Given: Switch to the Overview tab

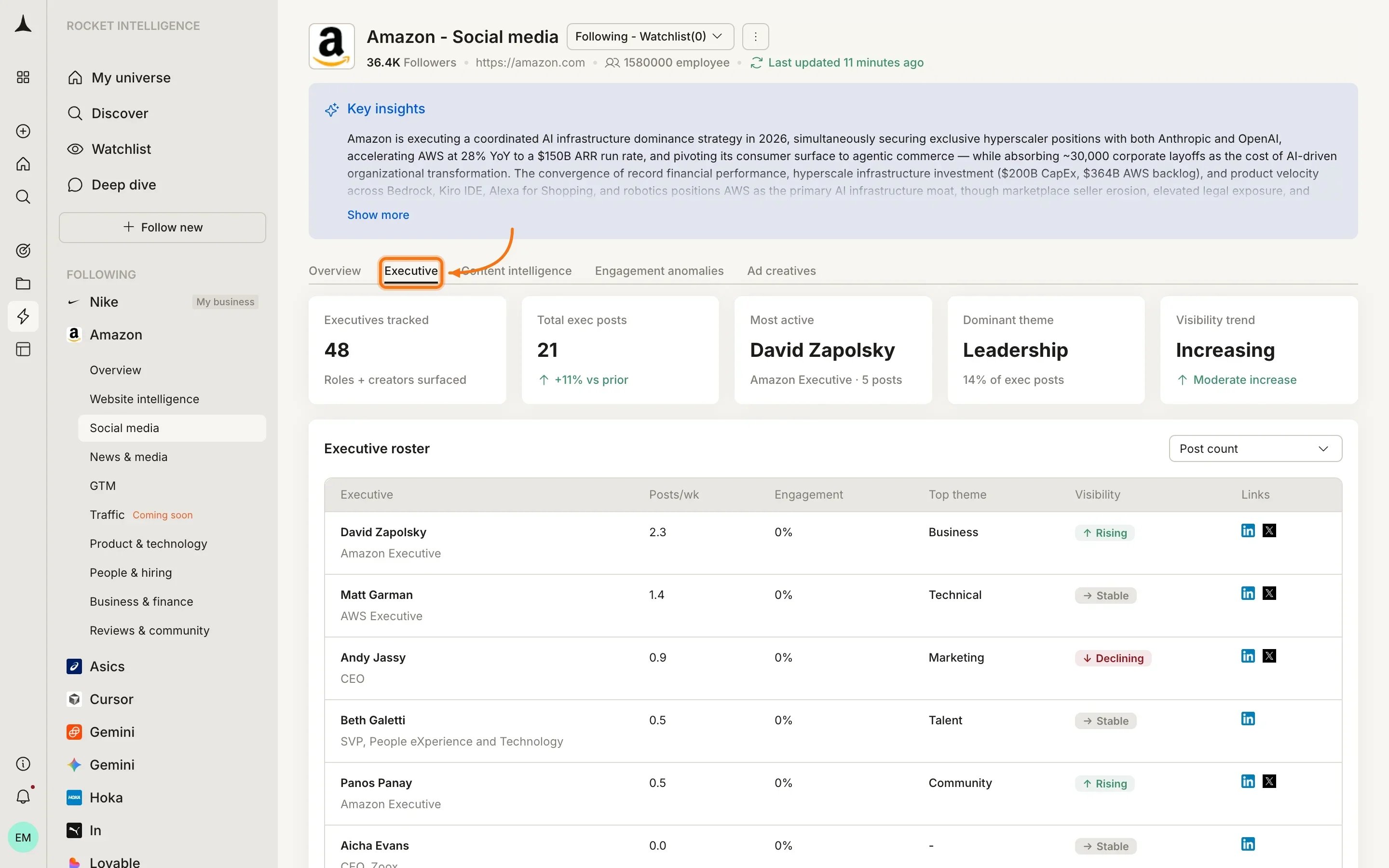Looking at the screenshot, I should 335,271.
